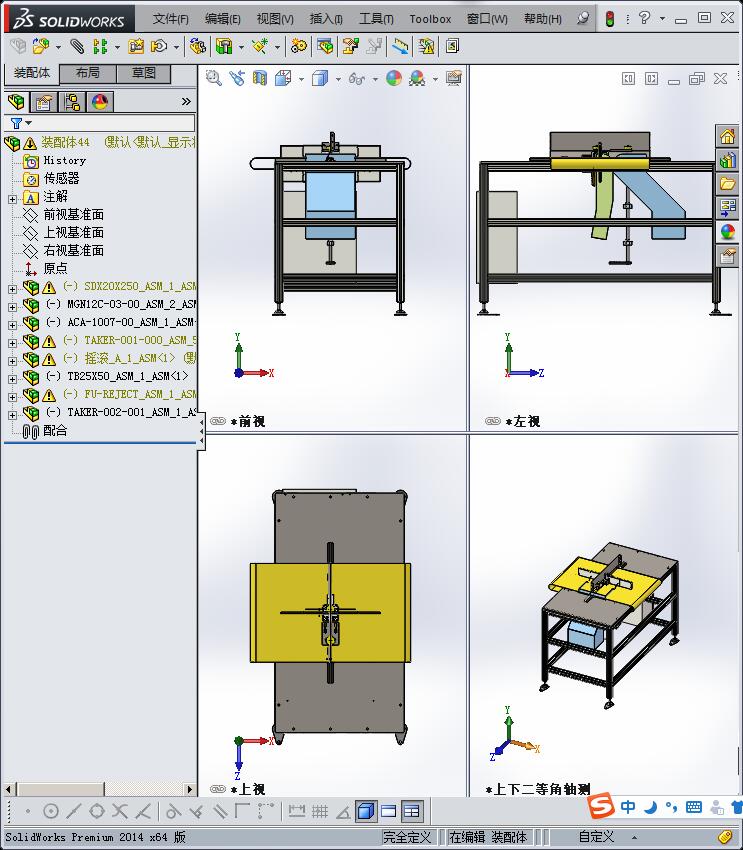The width and height of the screenshot is (743, 850).
Task: Expand the 注解 tree node
Action: [12, 199]
